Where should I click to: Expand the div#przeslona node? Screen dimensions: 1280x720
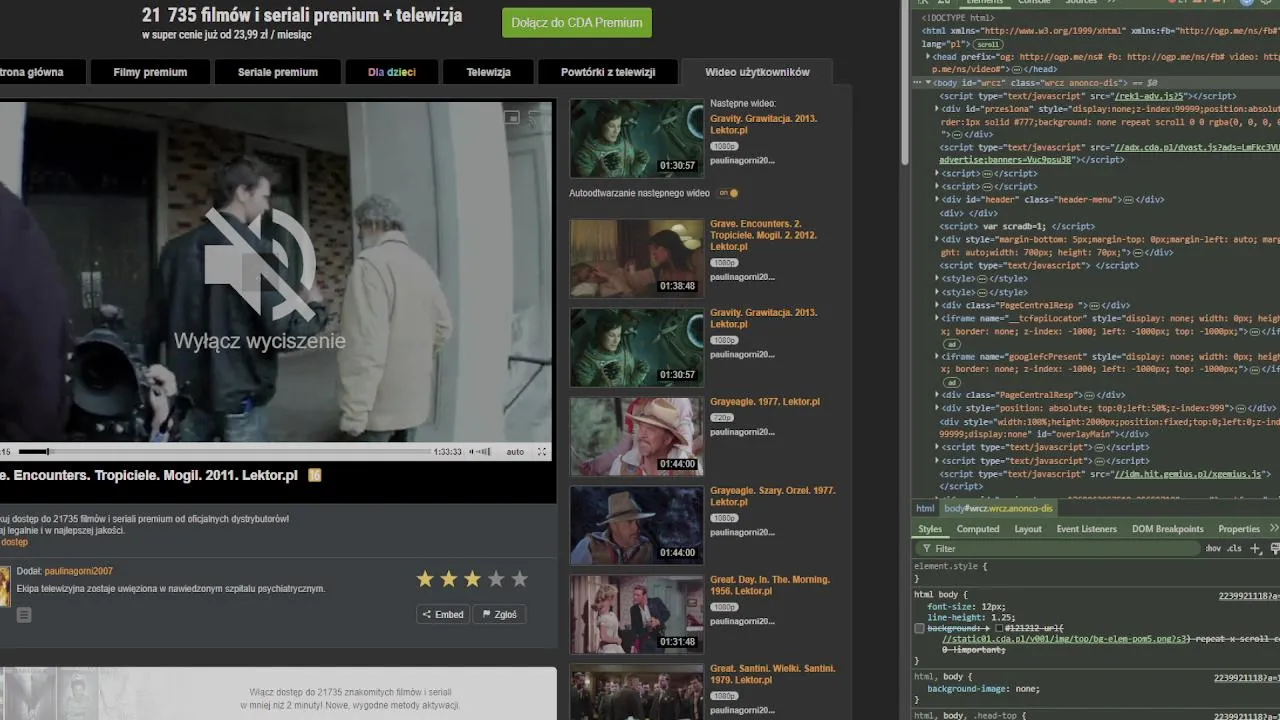coord(937,108)
